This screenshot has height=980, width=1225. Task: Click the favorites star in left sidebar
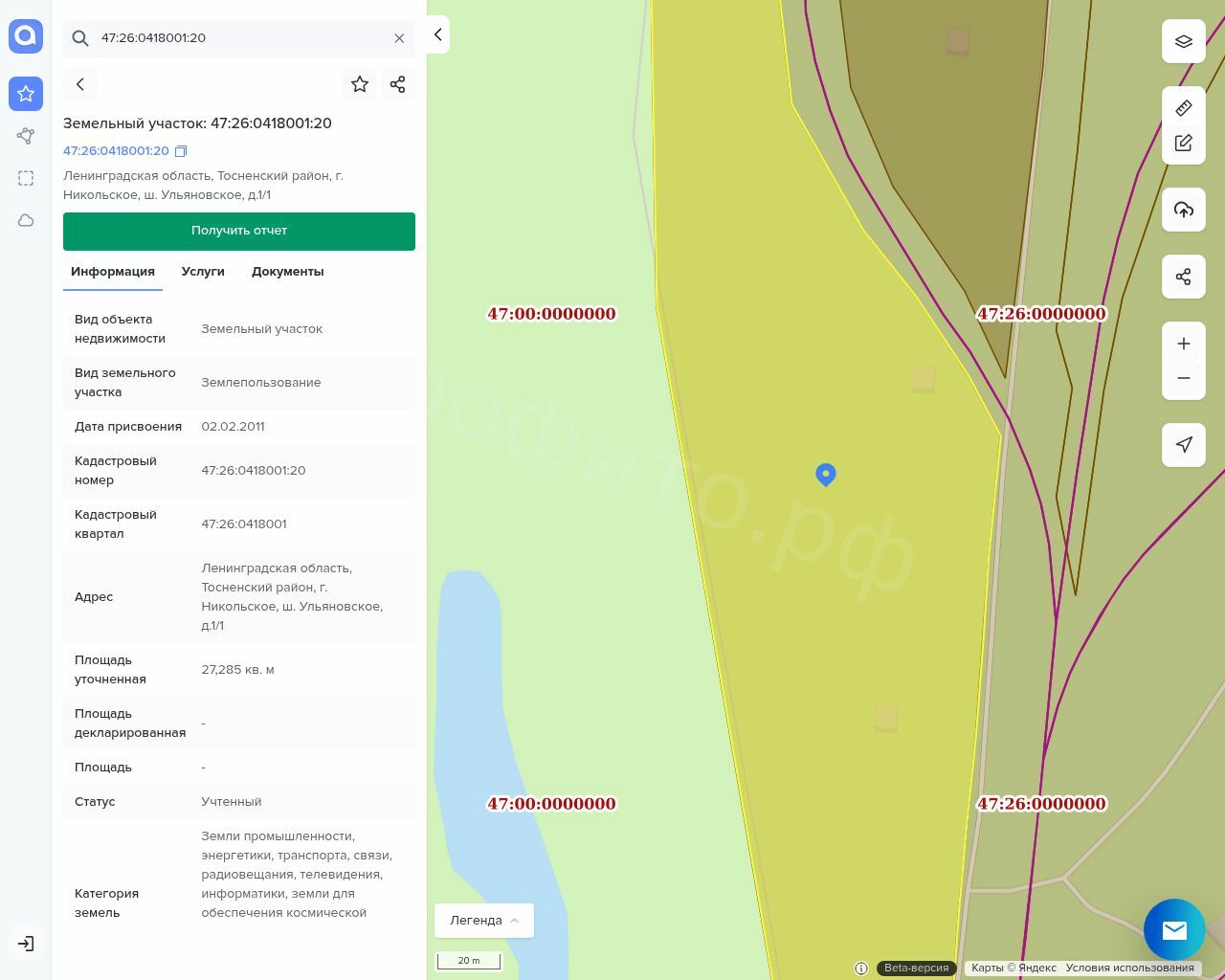coord(26,94)
